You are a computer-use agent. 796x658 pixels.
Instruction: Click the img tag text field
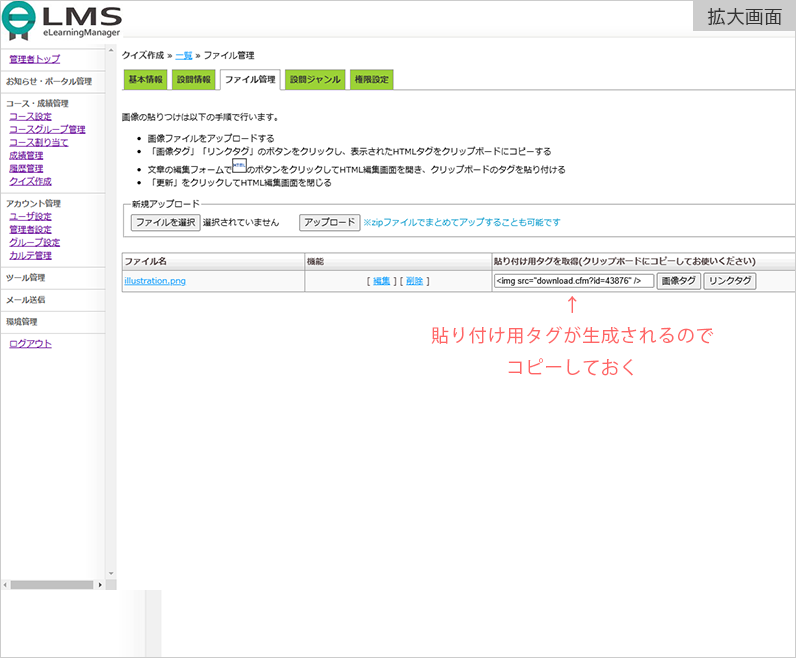(574, 281)
